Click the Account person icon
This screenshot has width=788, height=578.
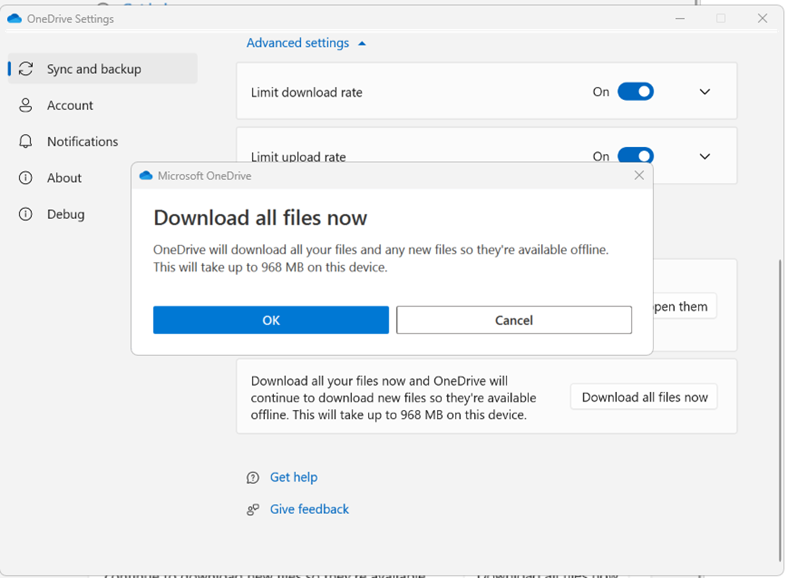[x=25, y=105]
